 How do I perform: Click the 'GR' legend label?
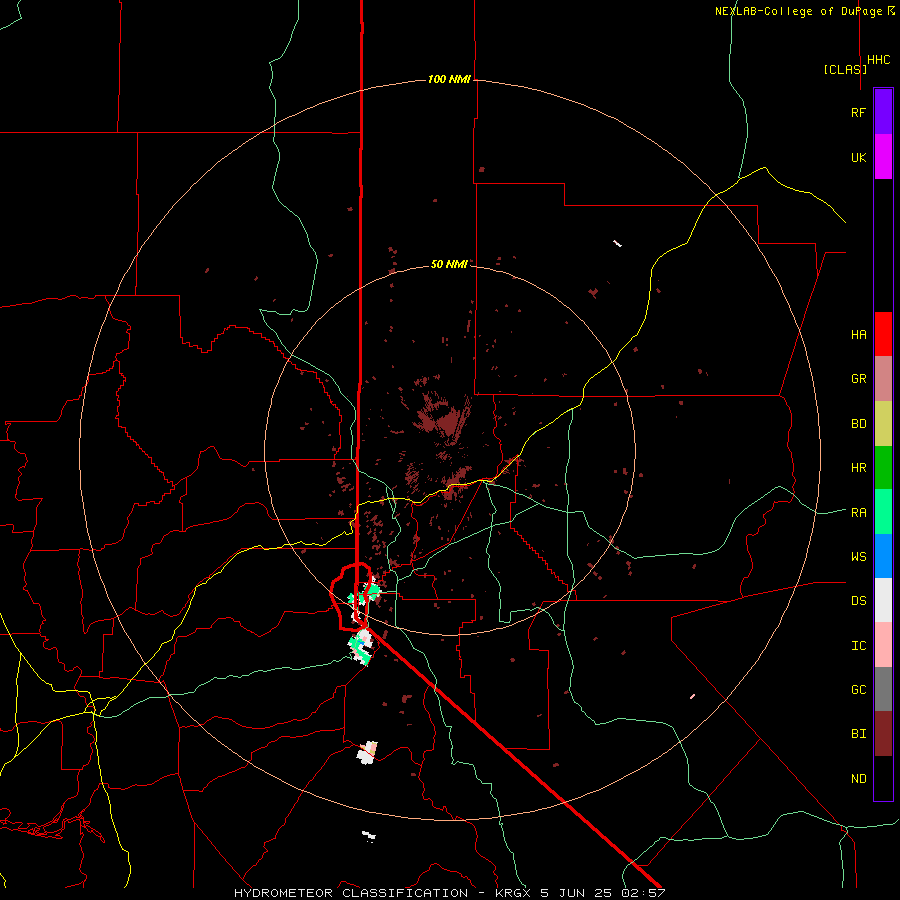[858, 379]
